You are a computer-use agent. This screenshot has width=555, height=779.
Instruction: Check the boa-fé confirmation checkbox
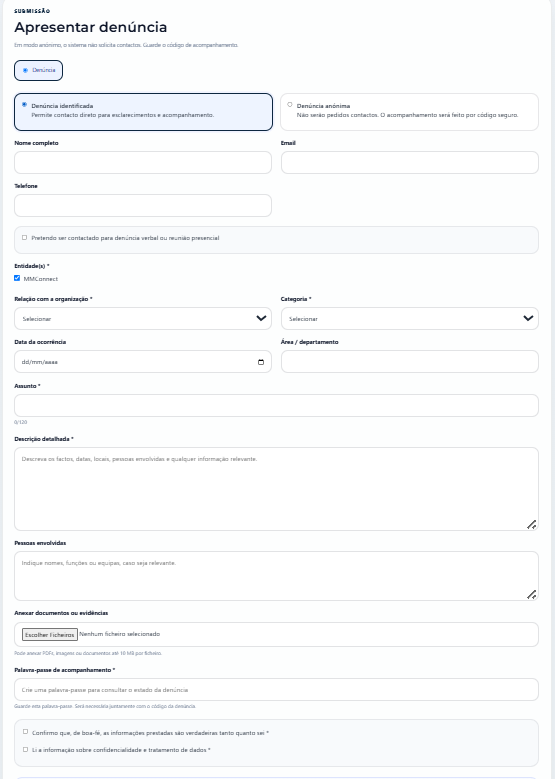tap(25, 732)
